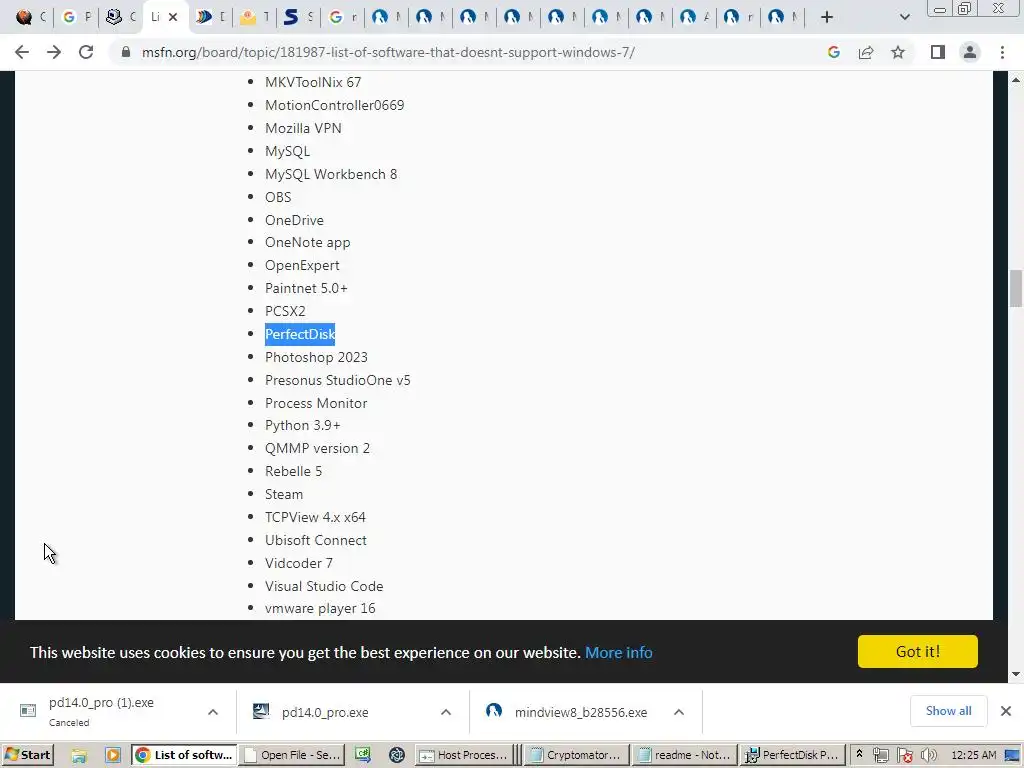The height and width of the screenshot is (768, 1024).
Task: Reload the msfn.org page
Action: (86, 52)
